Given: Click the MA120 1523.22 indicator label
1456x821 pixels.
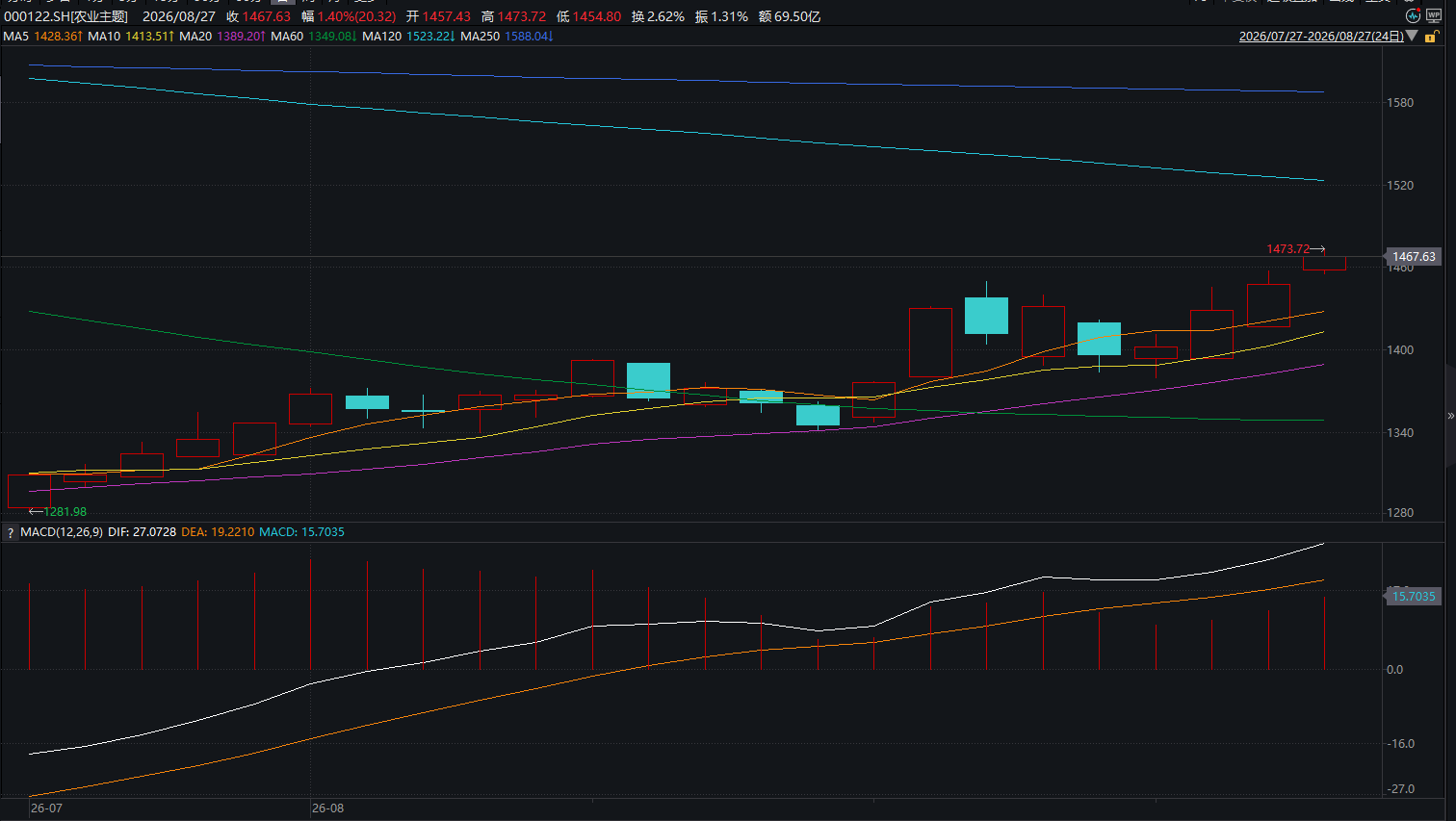Looking at the screenshot, I should click(x=408, y=37).
